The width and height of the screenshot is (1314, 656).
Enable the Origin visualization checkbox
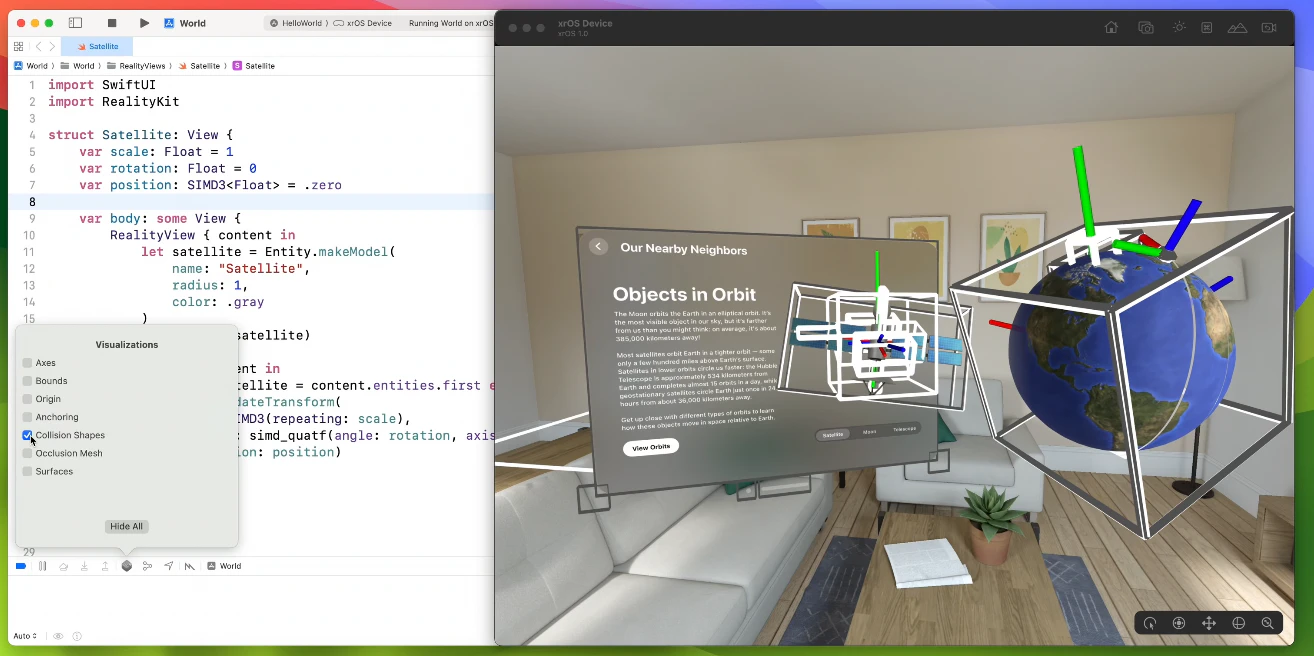[28, 399]
